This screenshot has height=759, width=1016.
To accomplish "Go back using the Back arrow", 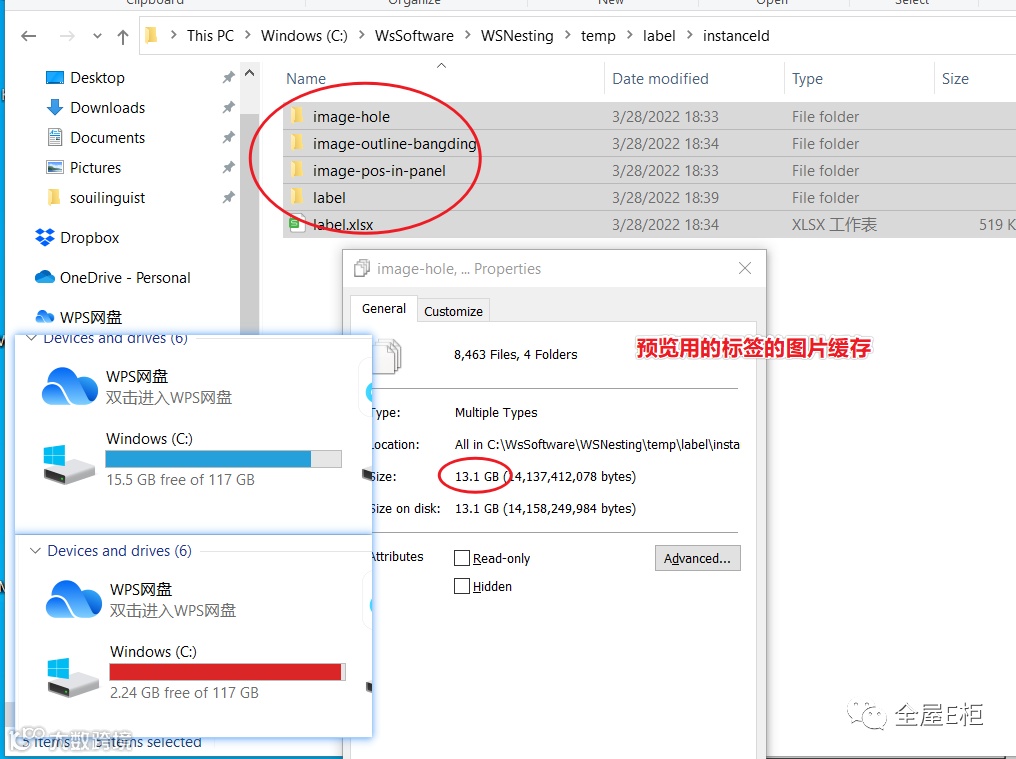I will point(29,36).
